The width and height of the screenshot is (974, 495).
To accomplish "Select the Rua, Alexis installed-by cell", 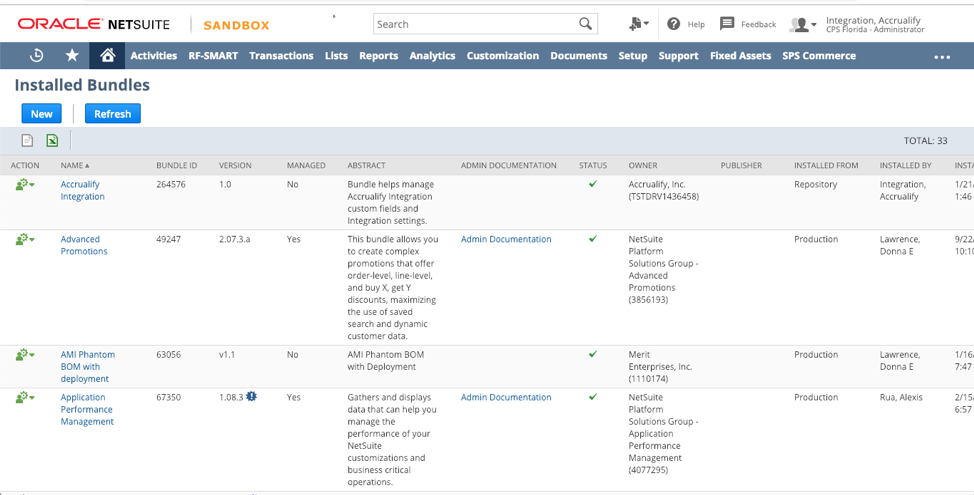I will tap(901, 397).
